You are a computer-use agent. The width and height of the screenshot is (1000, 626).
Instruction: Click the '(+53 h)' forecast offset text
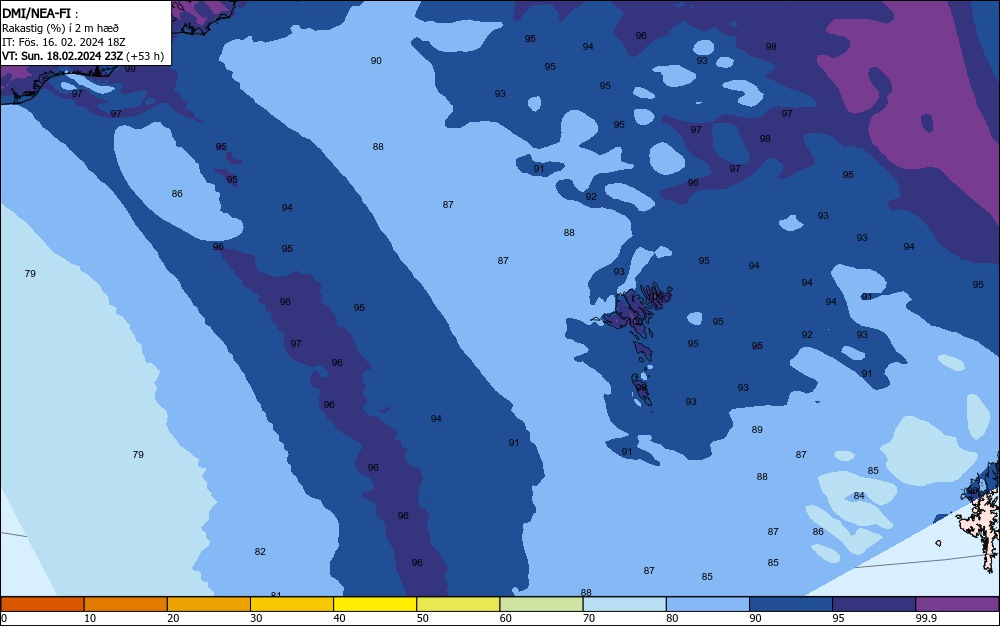pos(145,56)
